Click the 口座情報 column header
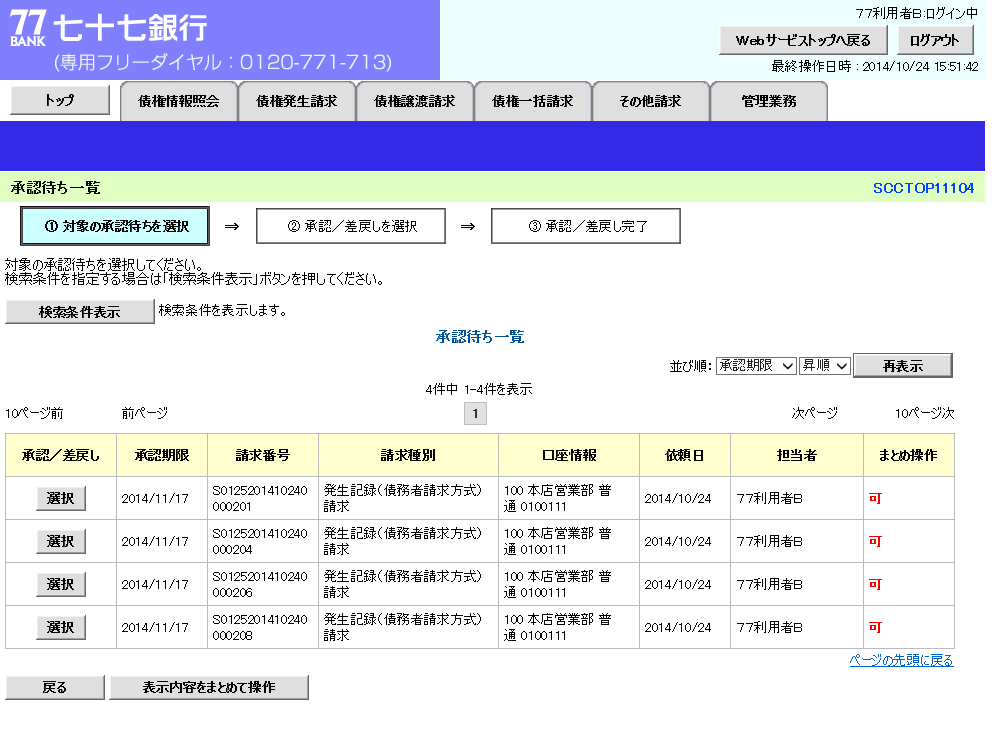1003x743 pixels. click(x=569, y=455)
